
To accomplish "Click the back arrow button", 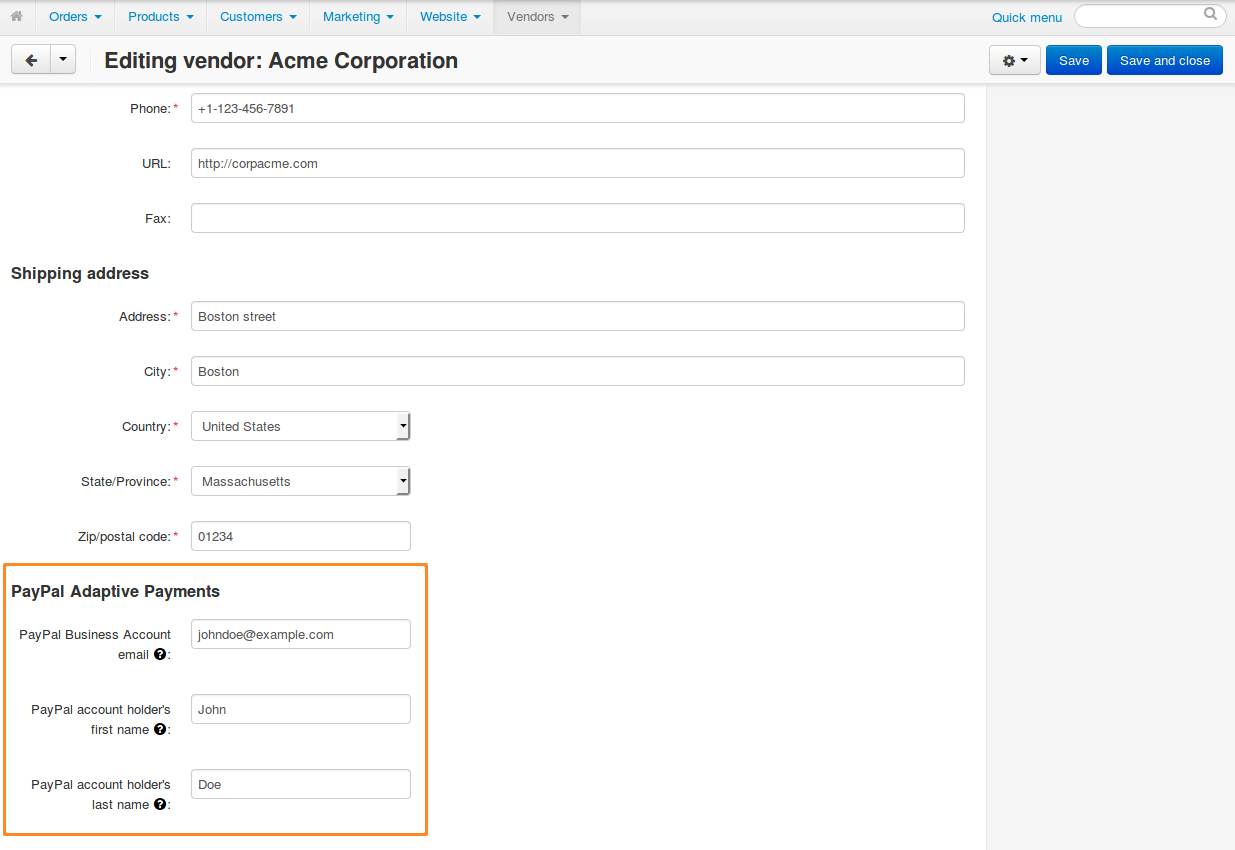I will 31,60.
